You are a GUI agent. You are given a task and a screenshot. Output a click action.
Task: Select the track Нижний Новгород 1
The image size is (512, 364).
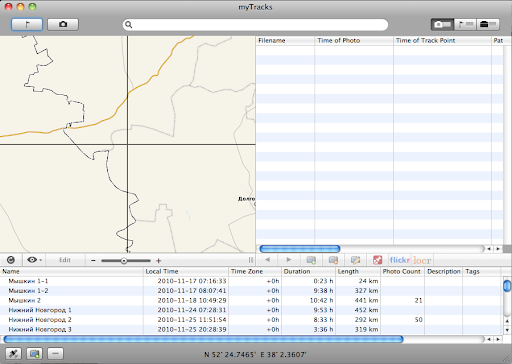pos(40,310)
